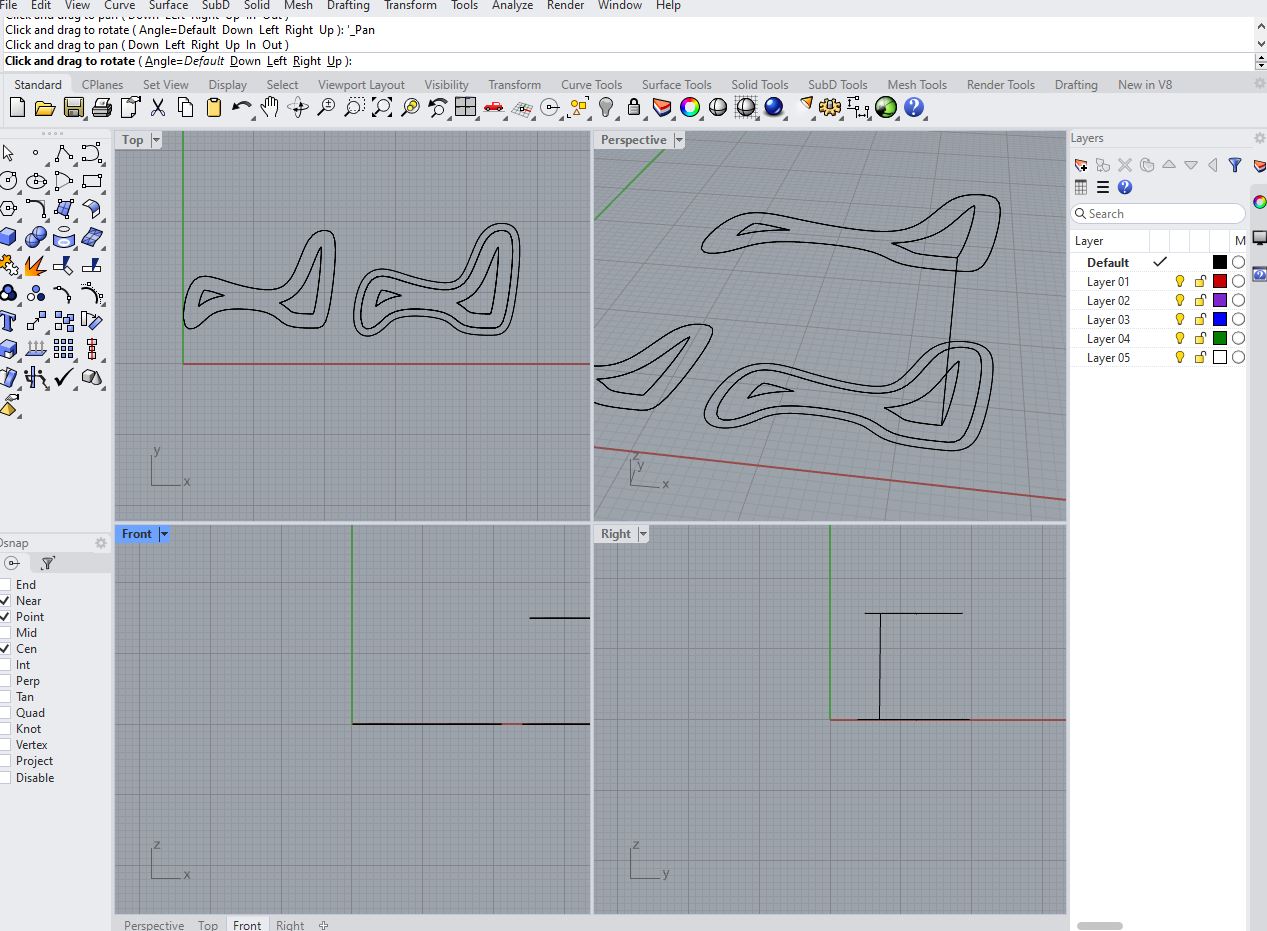
Task: Select the Circle tool
Action: pyautogui.click(x=9, y=181)
